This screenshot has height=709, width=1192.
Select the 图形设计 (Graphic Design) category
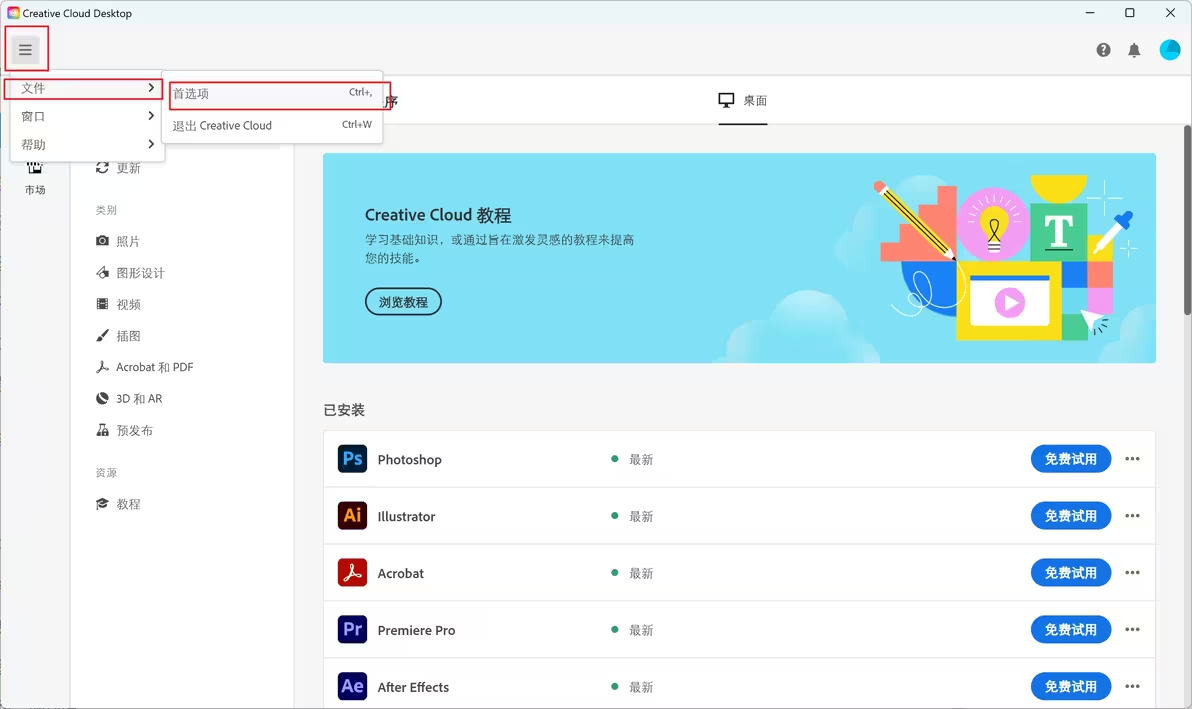[141, 272]
